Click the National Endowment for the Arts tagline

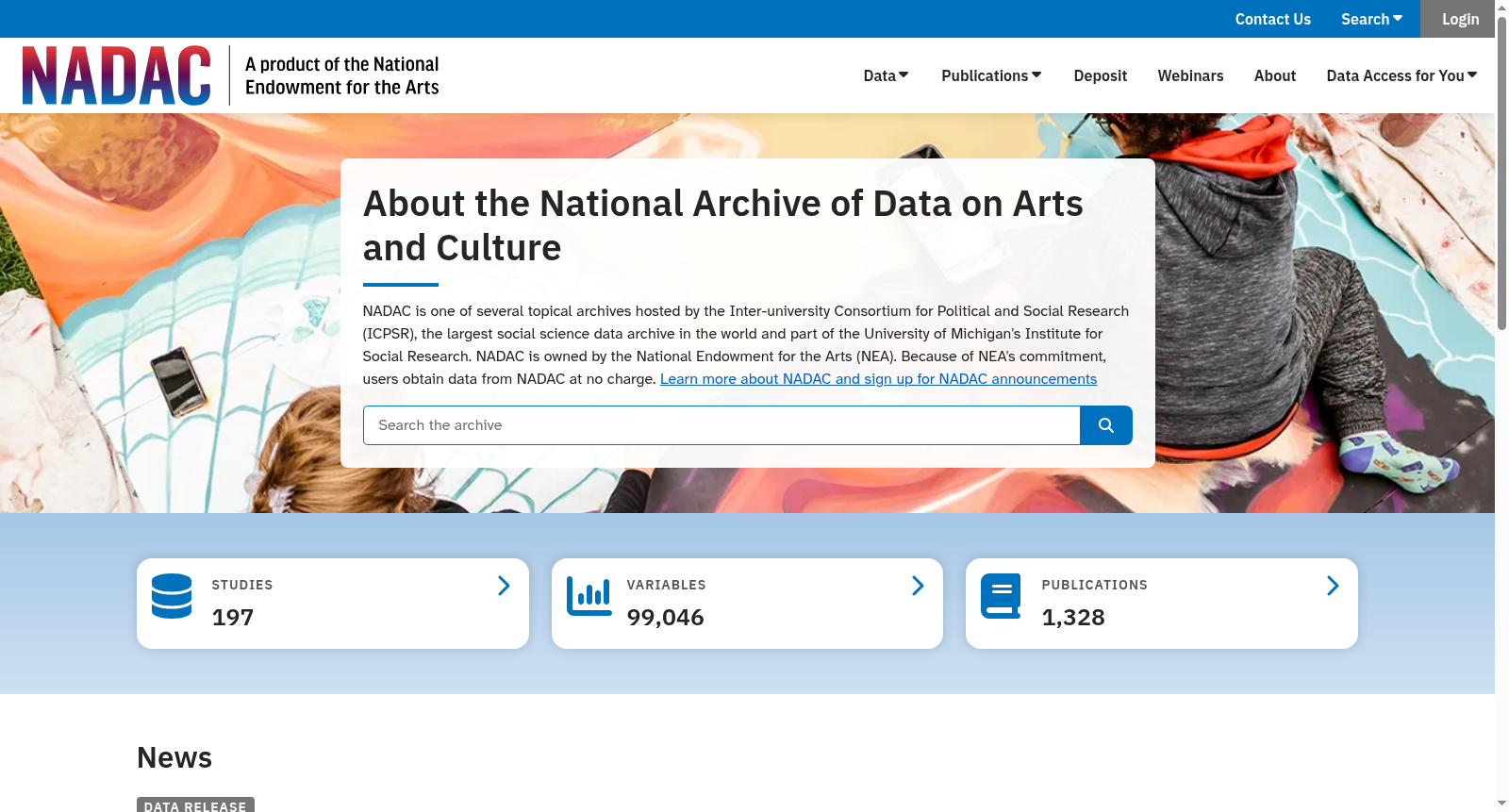(342, 75)
